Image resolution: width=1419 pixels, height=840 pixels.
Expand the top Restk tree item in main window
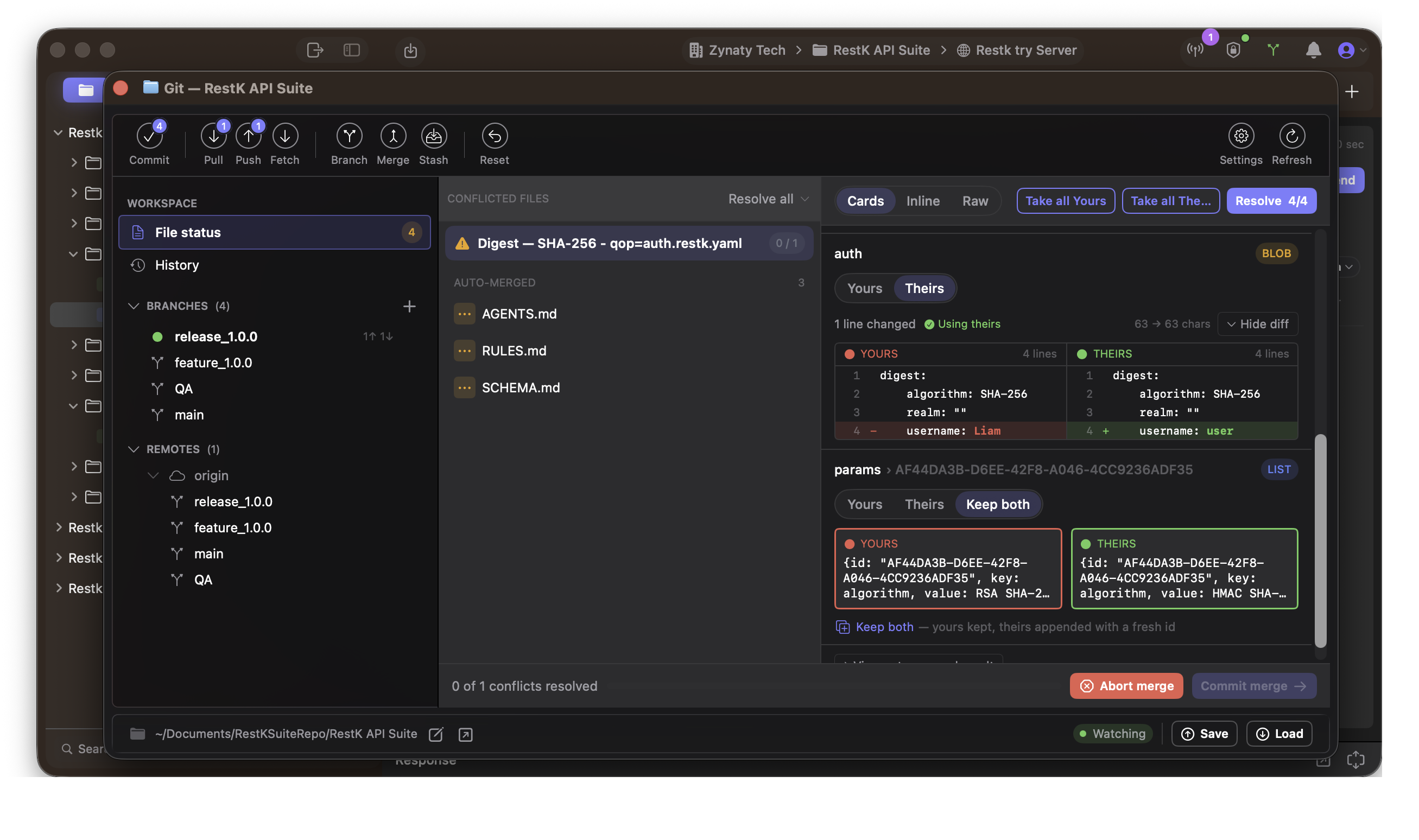(x=58, y=132)
